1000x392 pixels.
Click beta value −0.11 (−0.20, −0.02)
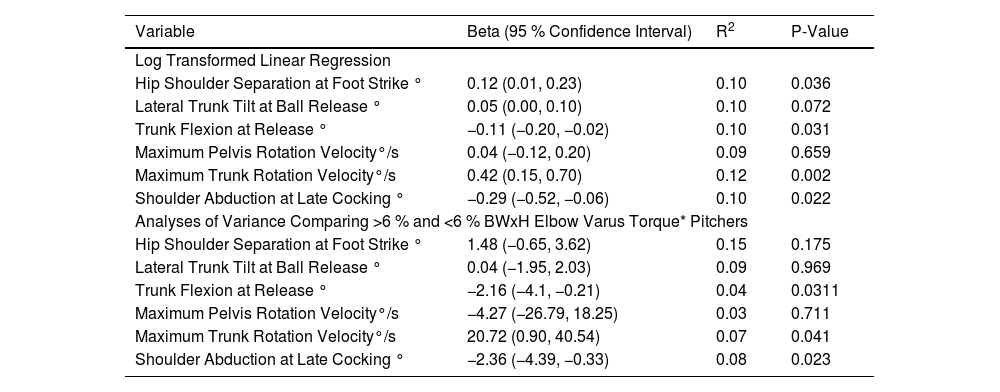(538, 129)
